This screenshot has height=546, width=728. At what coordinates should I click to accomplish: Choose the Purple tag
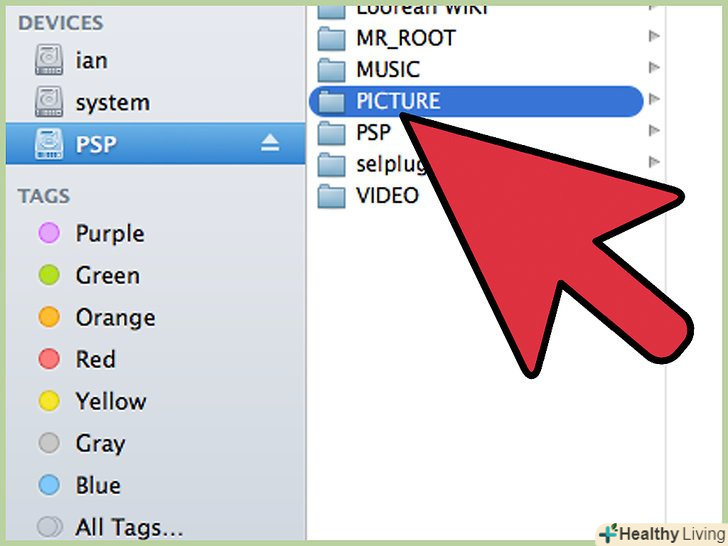pyautogui.click(x=91, y=233)
